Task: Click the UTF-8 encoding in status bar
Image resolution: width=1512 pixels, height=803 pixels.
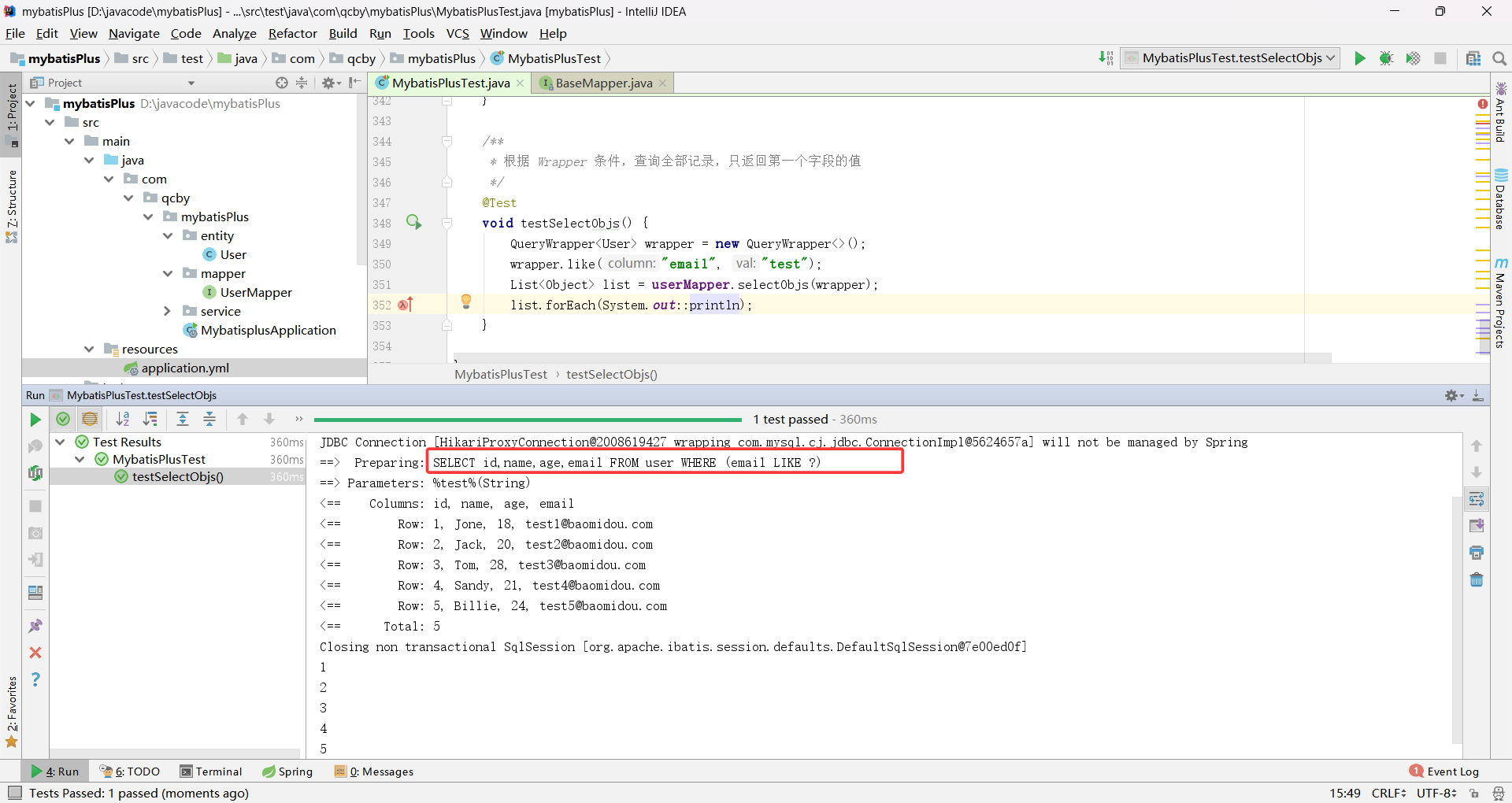Action: coord(1436,793)
